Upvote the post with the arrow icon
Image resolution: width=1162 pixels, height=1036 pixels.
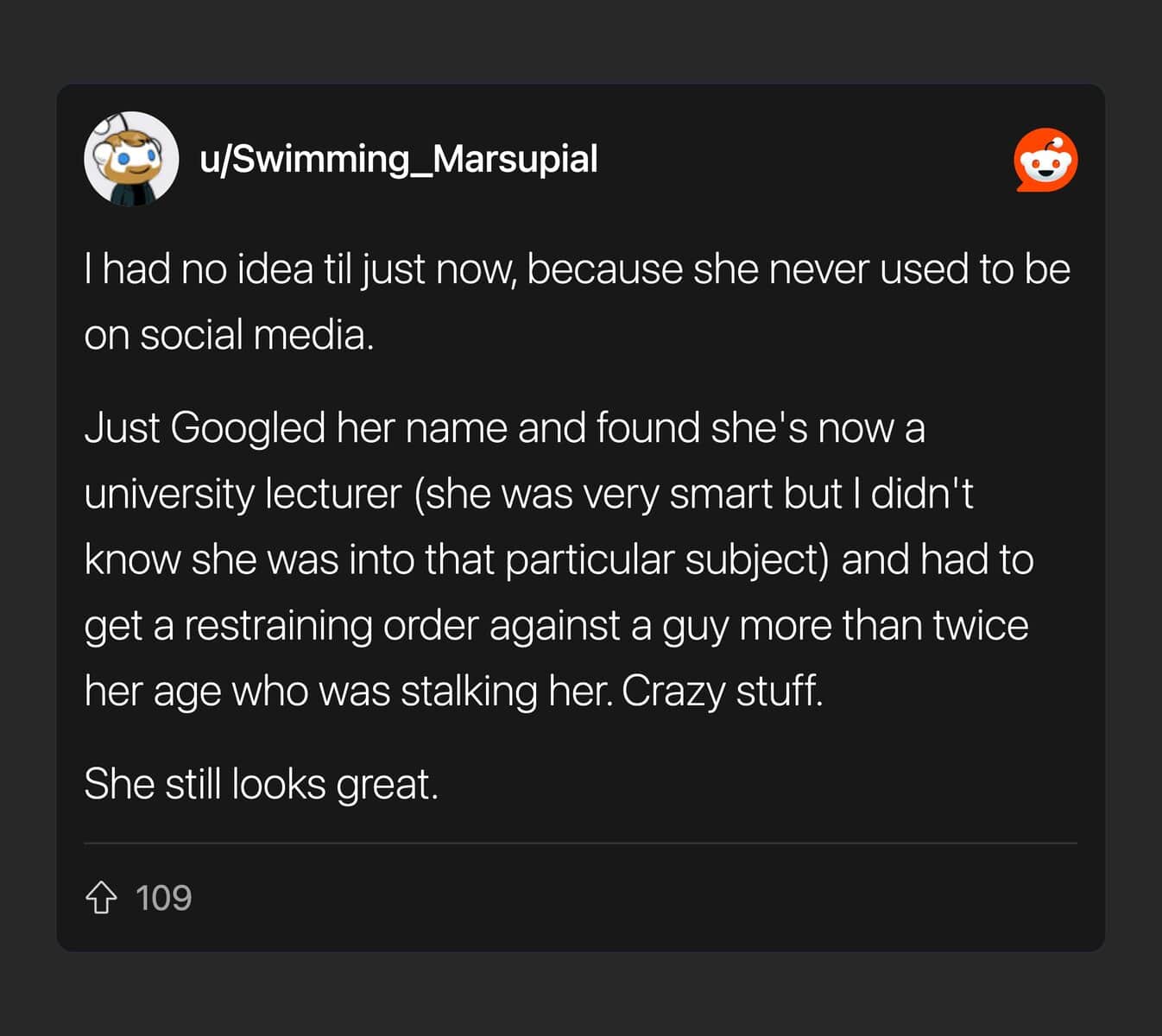(101, 898)
